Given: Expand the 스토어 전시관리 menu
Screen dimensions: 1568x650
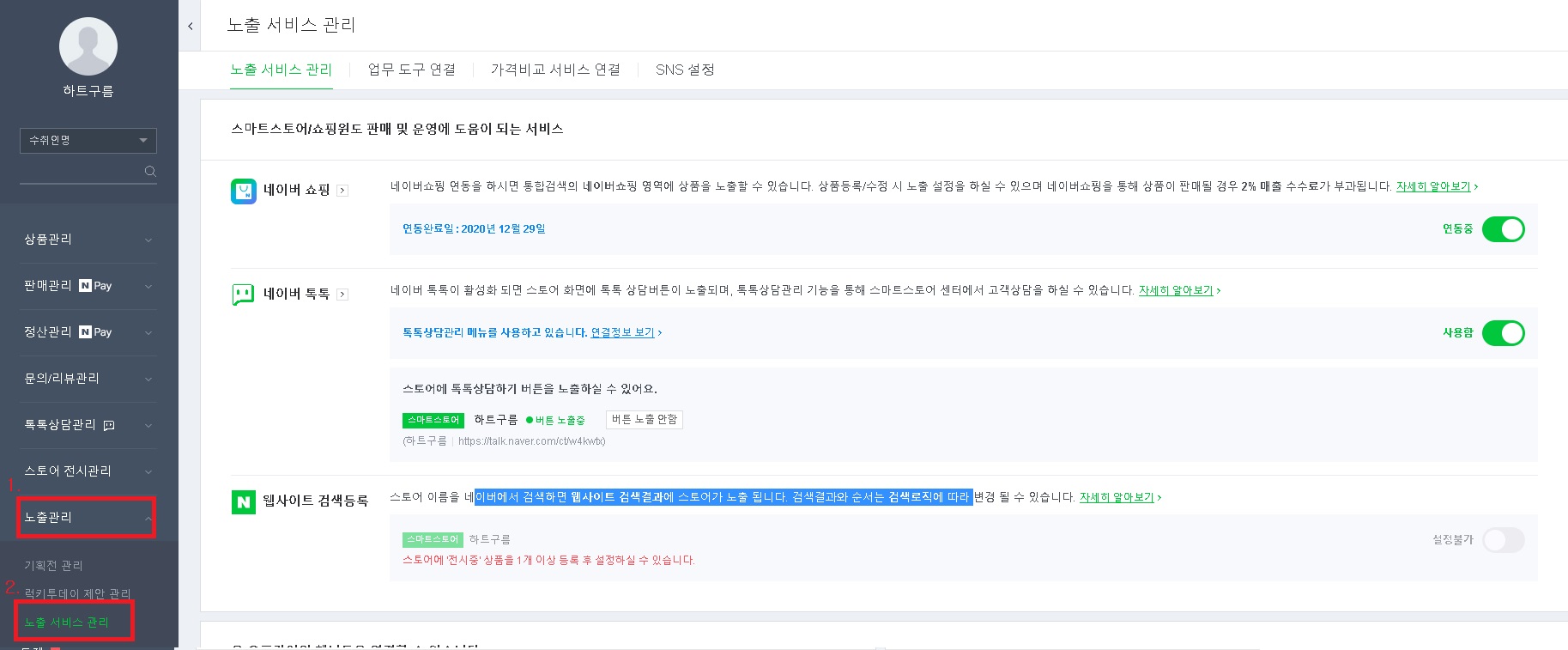Looking at the screenshot, I should [88, 471].
